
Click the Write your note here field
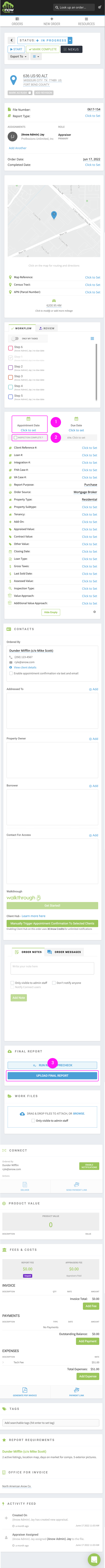52,968
